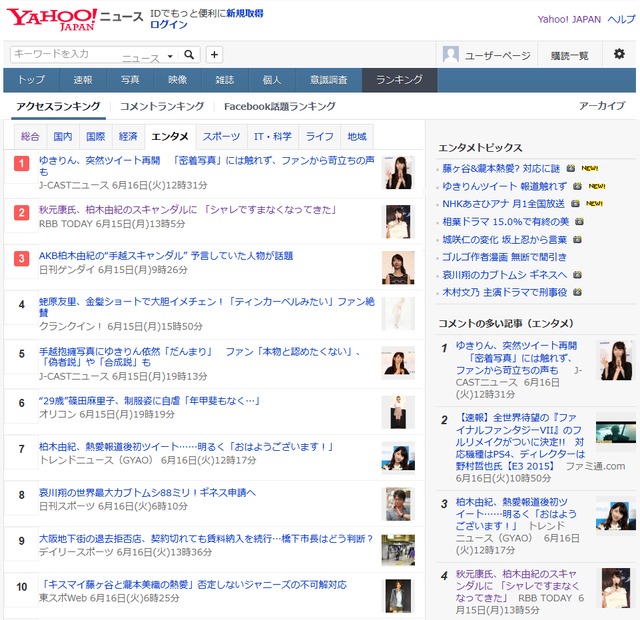
Task: Select the 映像 navigation tab
Action: coord(178,80)
